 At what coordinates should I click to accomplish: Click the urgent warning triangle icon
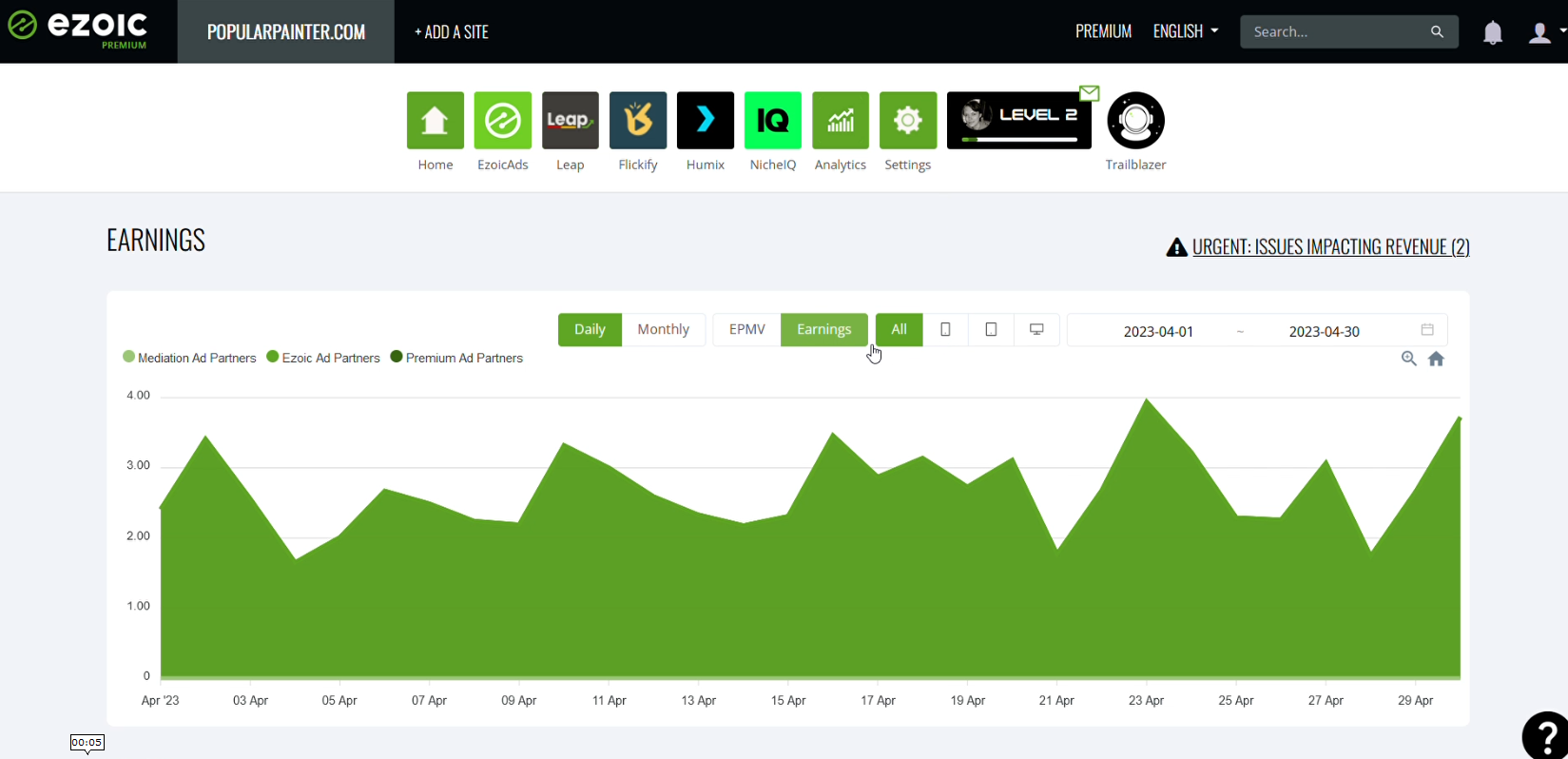(1176, 247)
